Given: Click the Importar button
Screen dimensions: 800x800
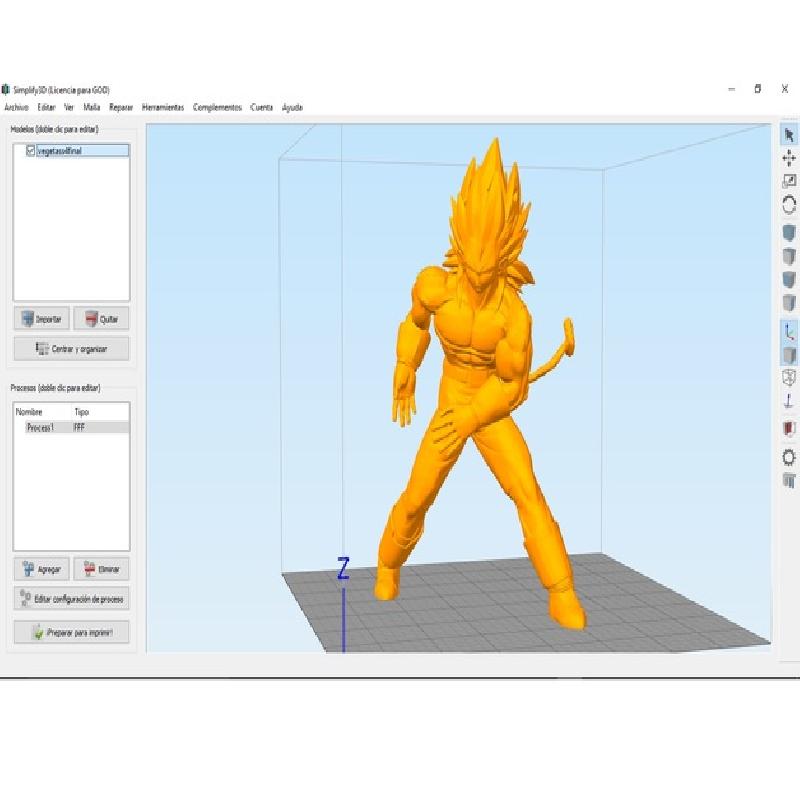Looking at the screenshot, I should point(41,319).
